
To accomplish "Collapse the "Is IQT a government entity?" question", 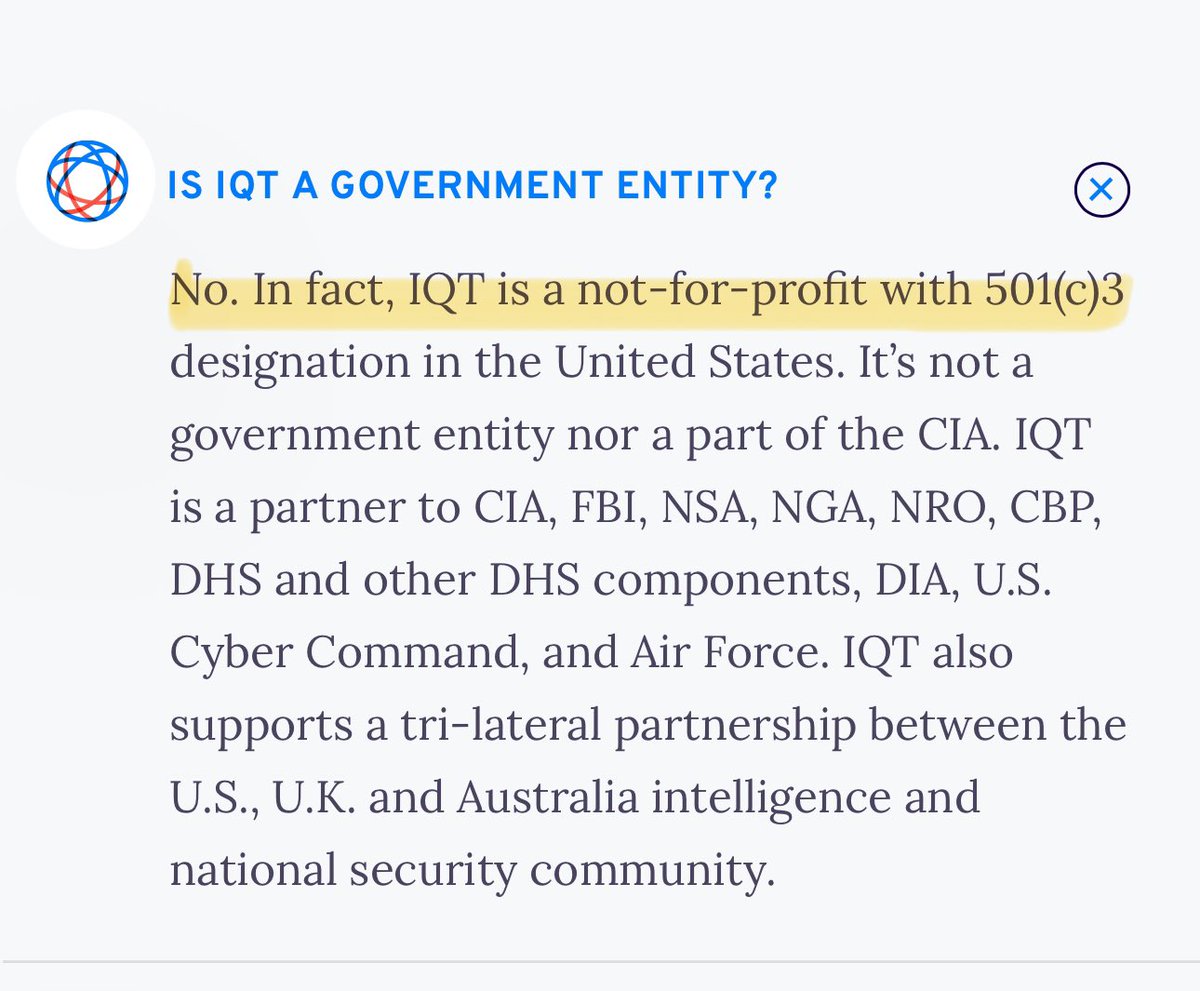I will tap(472, 185).
